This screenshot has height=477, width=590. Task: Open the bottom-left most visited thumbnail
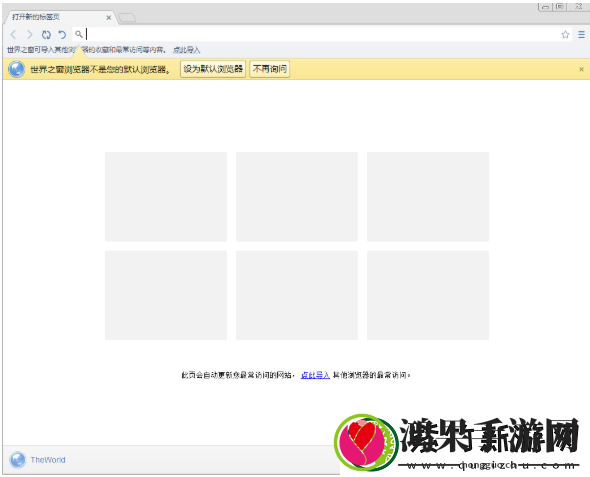(166, 295)
